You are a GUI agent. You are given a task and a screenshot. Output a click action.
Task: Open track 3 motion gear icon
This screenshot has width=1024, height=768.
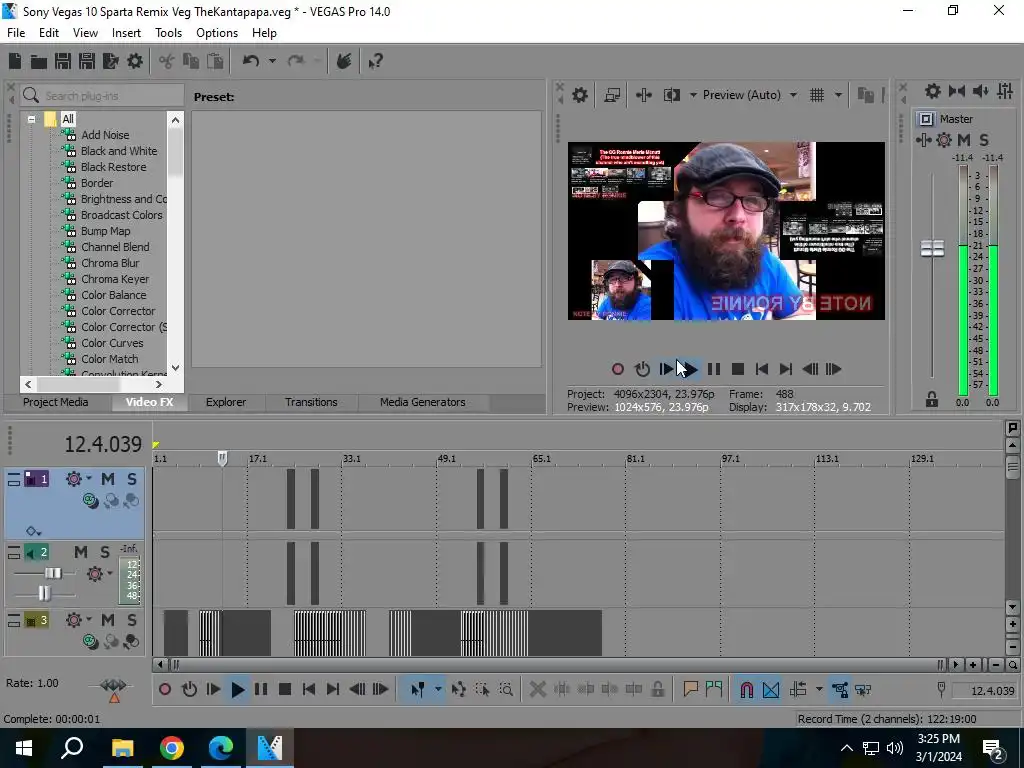pos(74,620)
